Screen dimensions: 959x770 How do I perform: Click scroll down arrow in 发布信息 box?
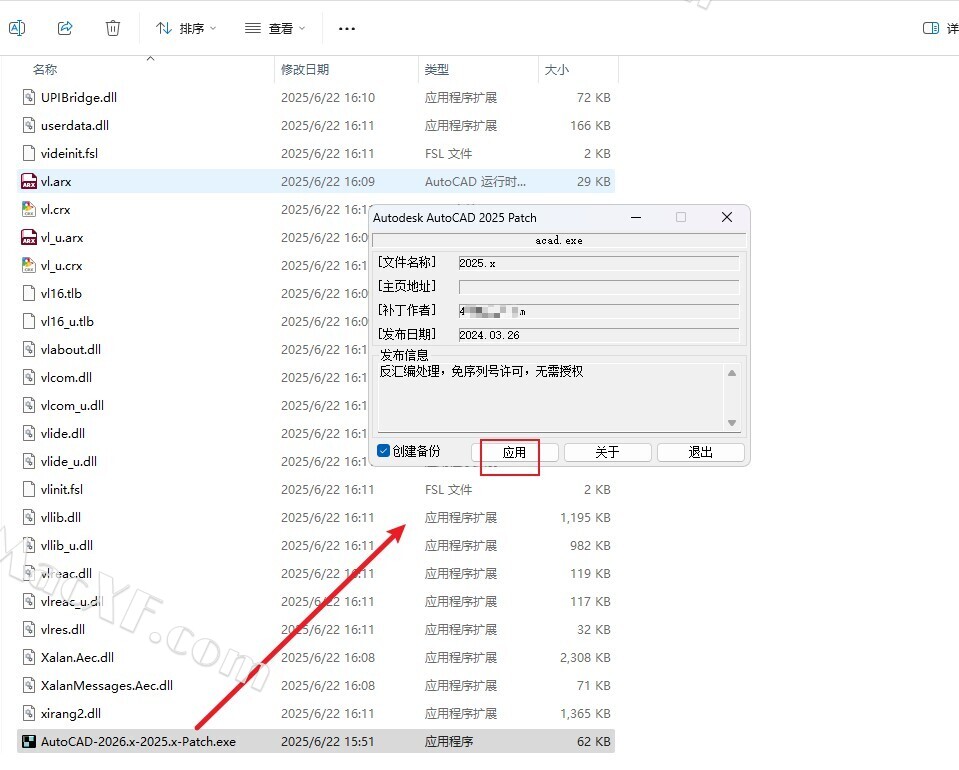[x=731, y=423]
